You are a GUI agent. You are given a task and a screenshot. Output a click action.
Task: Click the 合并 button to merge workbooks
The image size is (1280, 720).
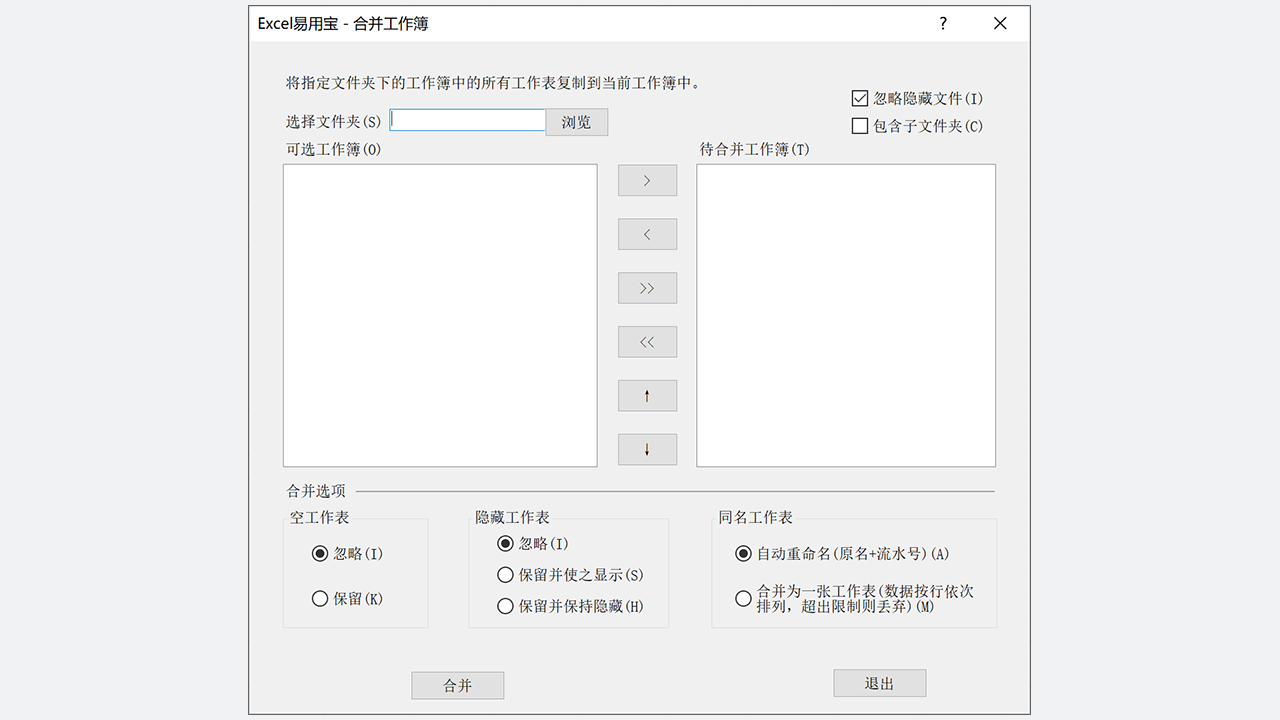point(457,685)
